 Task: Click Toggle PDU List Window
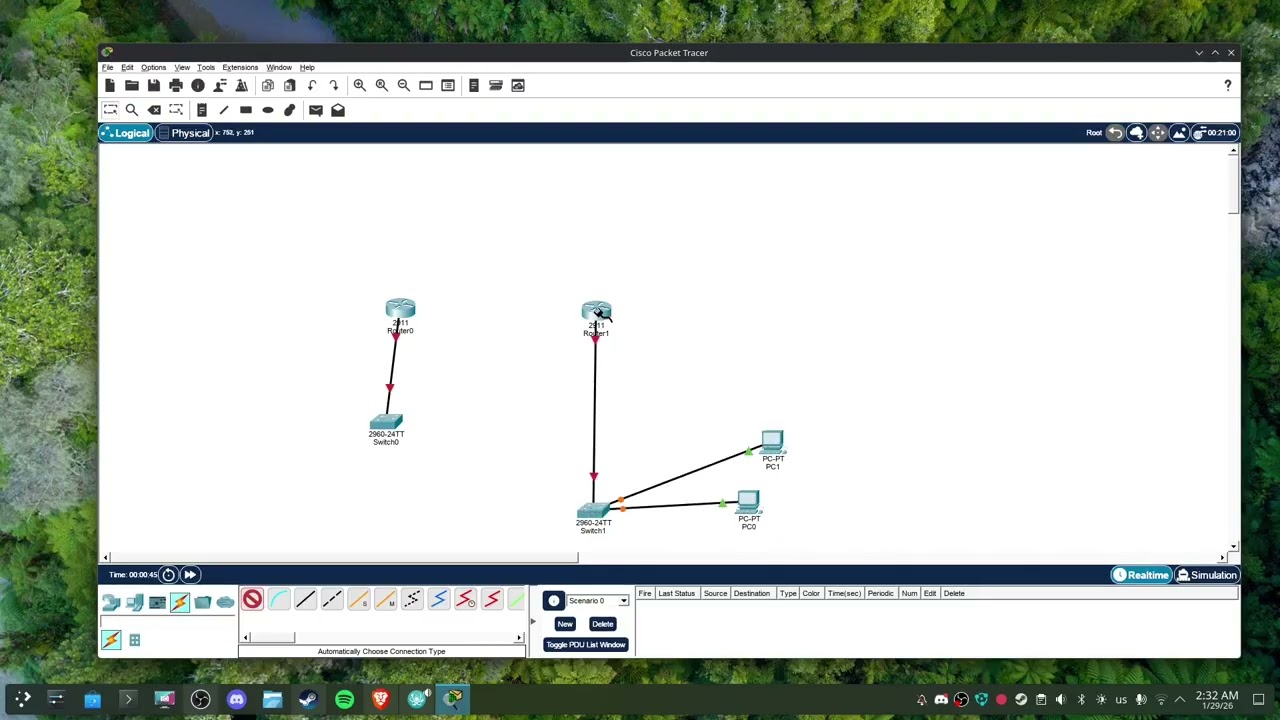coord(586,645)
